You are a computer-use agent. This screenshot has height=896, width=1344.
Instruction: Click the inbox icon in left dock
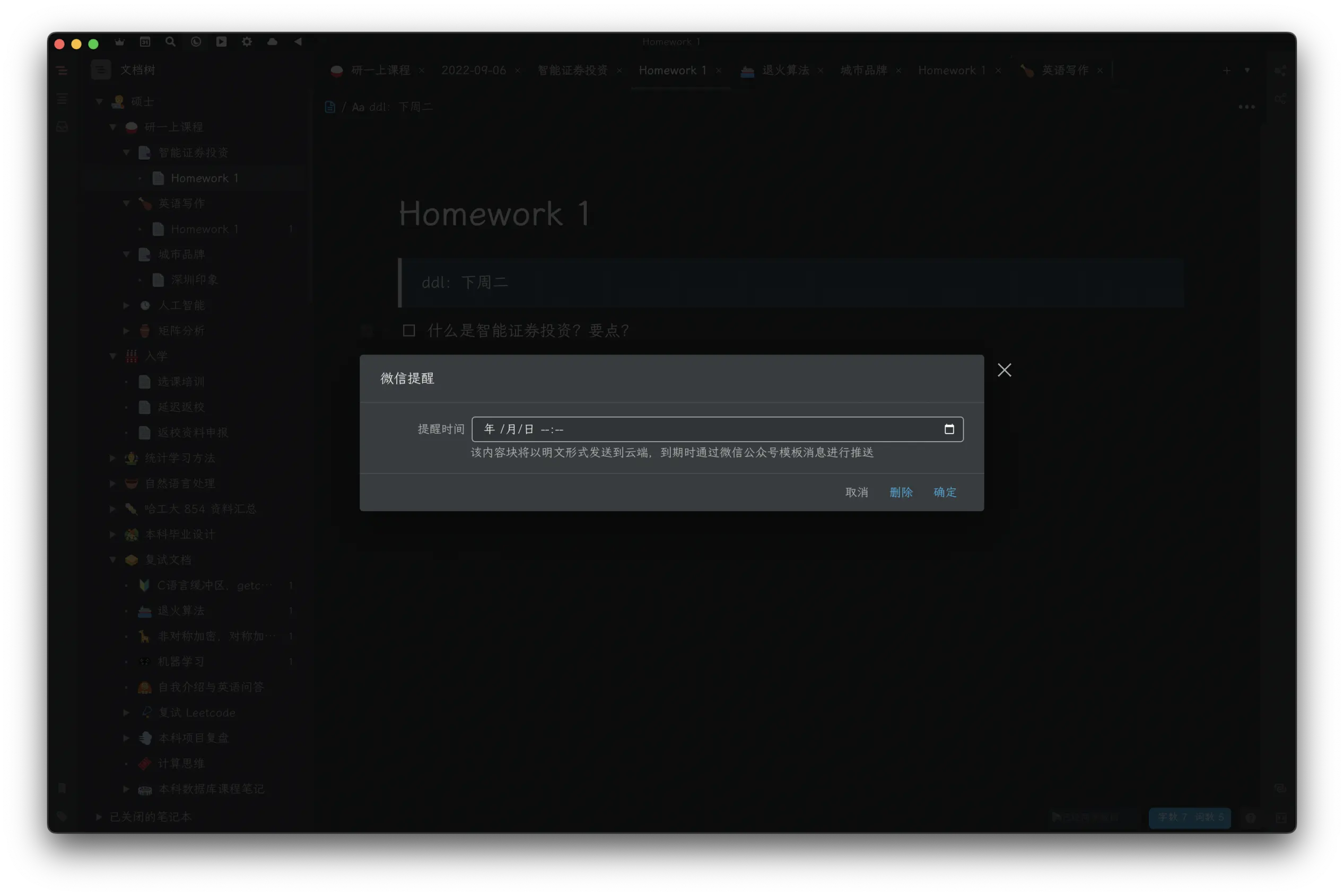tap(62, 127)
